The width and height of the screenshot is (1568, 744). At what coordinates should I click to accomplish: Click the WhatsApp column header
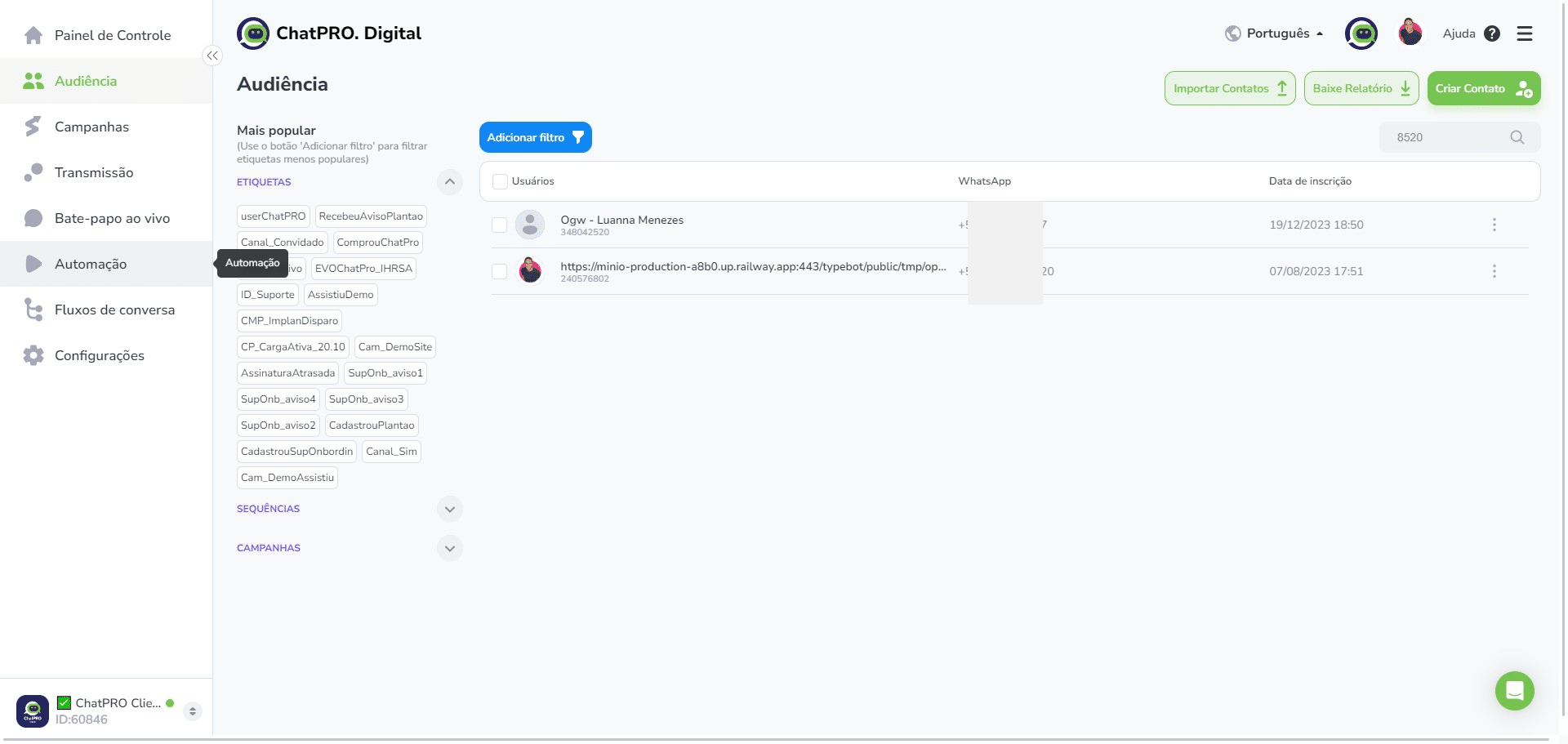984,181
